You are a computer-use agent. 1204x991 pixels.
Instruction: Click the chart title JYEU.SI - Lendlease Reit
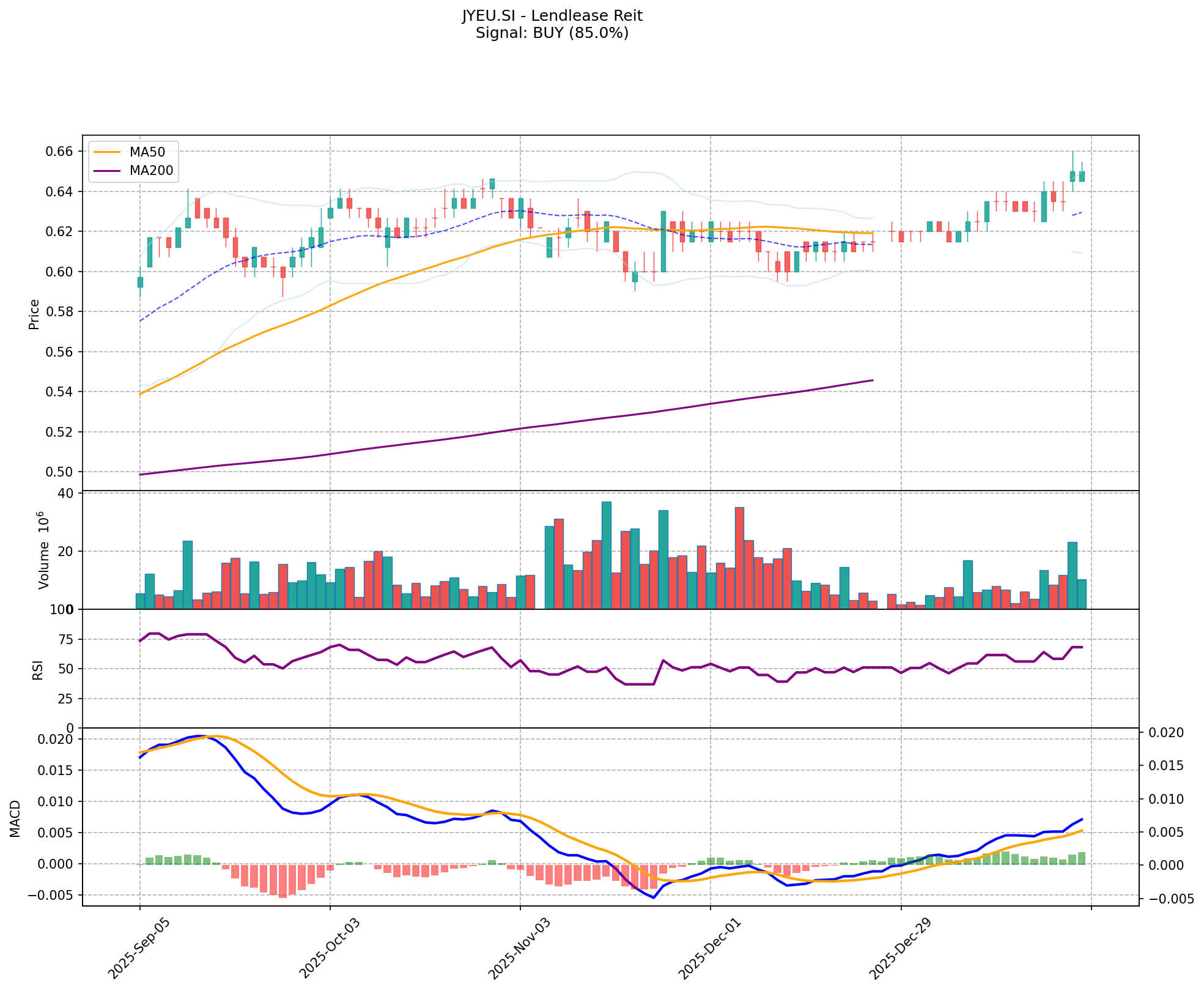click(x=552, y=16)
